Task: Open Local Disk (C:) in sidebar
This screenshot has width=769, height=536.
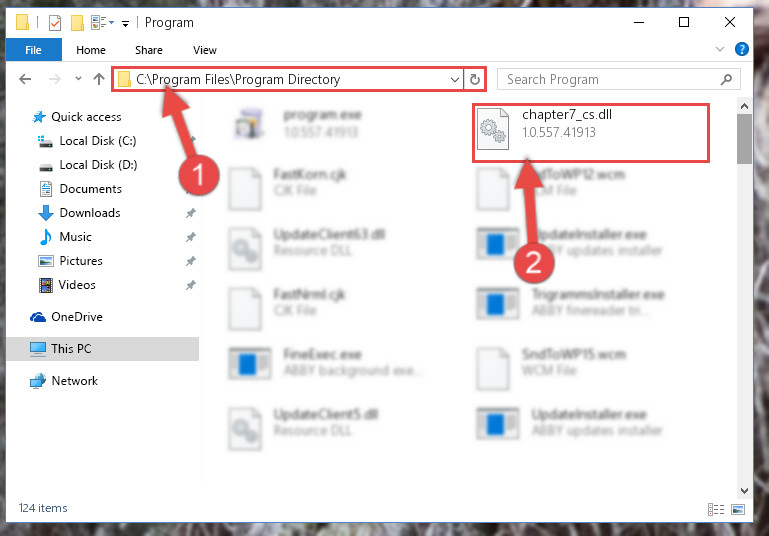Action: (98, 141)
